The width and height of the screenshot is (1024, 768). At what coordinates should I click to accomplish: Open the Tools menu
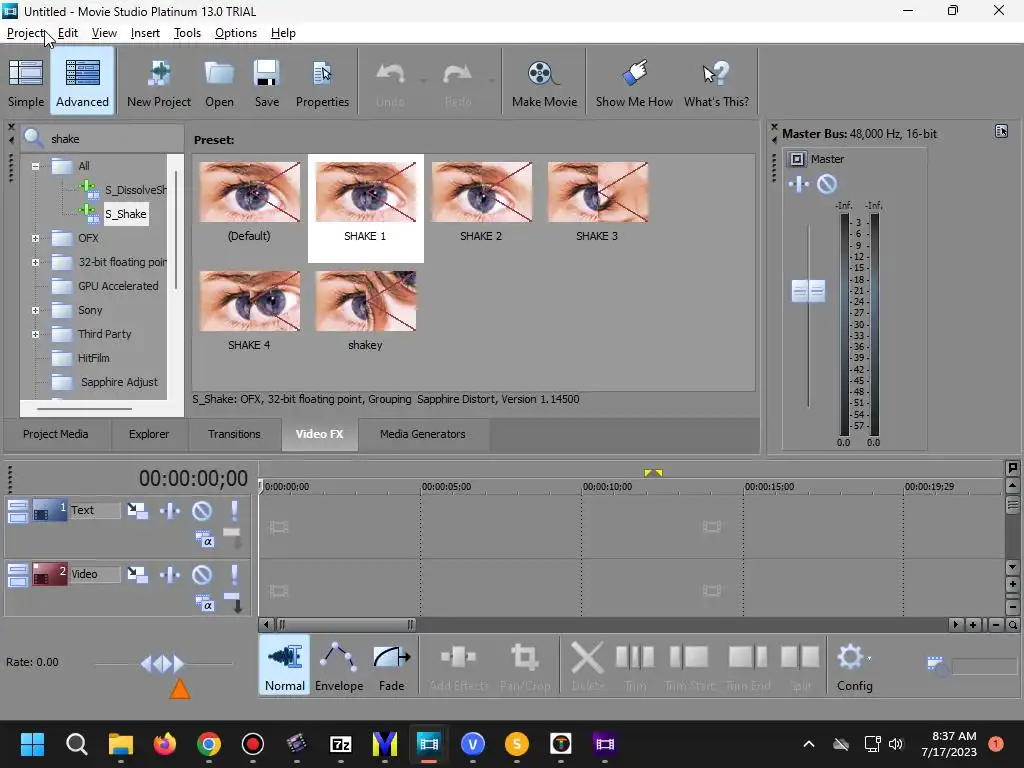coord(187,33)
